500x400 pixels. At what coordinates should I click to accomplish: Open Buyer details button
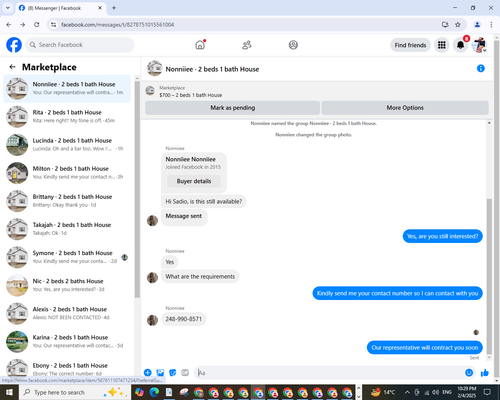point(194,181)
